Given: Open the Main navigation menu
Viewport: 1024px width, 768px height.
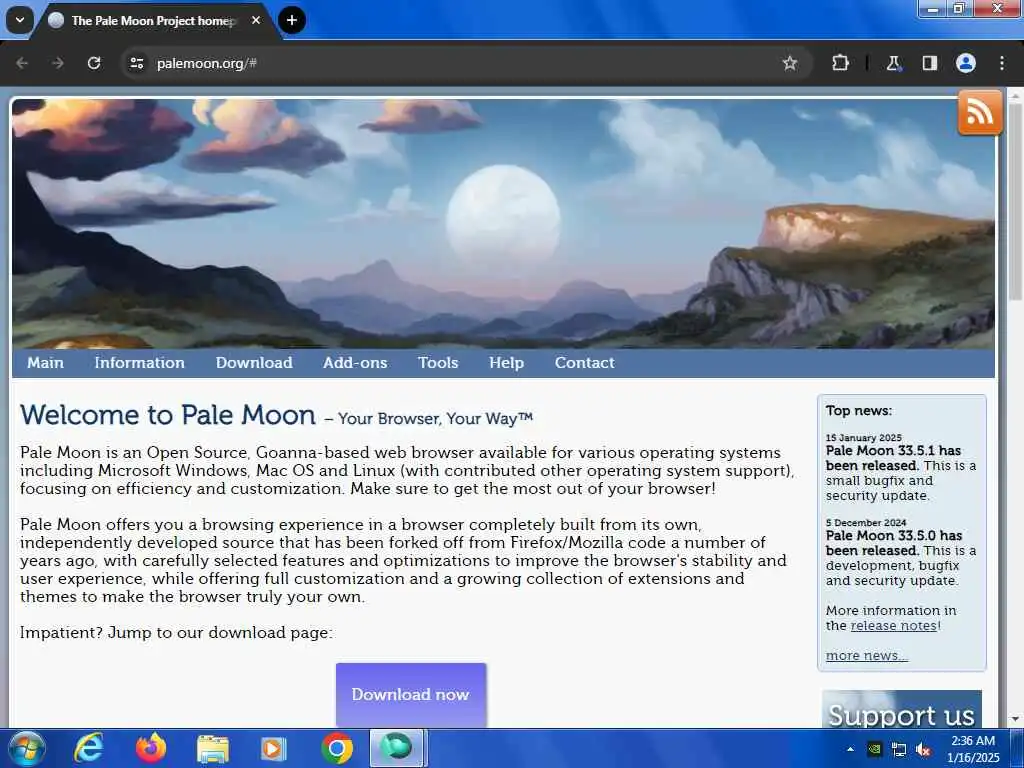Looking at the screenshot, I should (46, 362).
